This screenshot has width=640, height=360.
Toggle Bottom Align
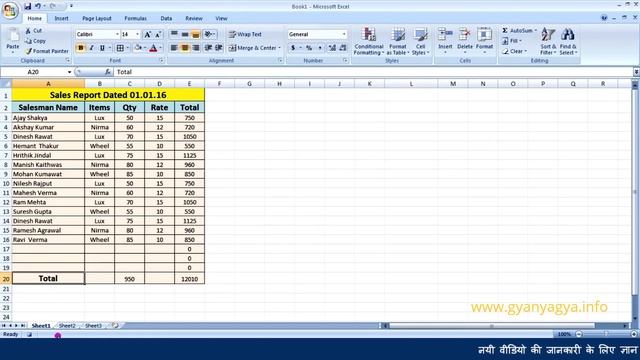(196, 35)
